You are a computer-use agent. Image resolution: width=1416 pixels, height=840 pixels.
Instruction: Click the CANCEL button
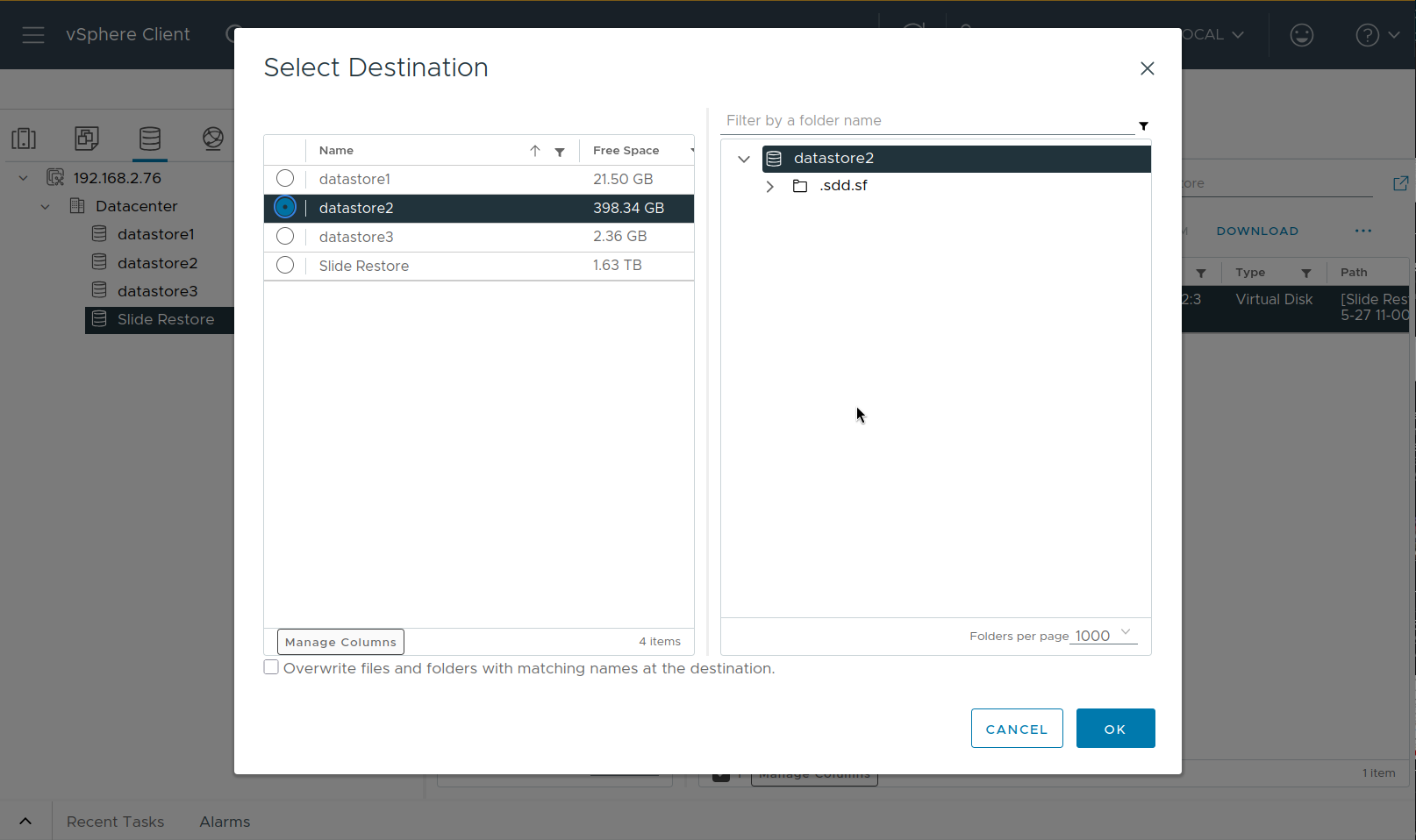coord(1017,729)
